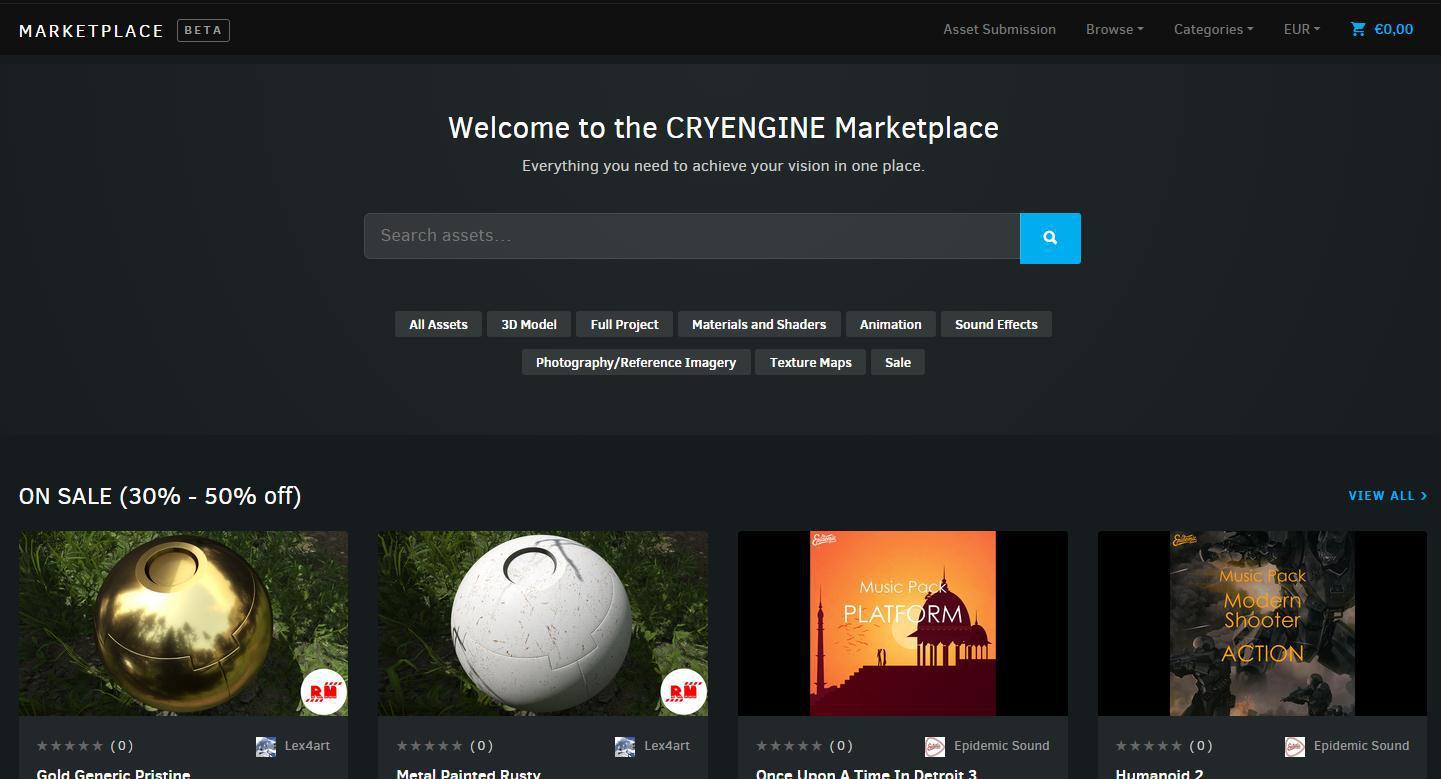
Task: Open Modern Shooter Action thumbnail
Action: [x=1262, y=623]
